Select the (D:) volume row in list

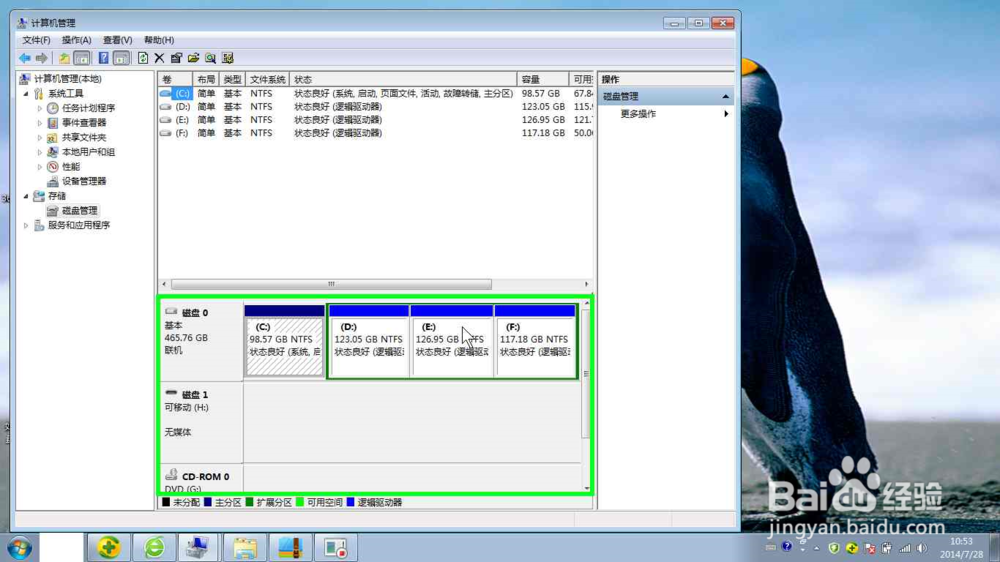[x=376, y=107]
